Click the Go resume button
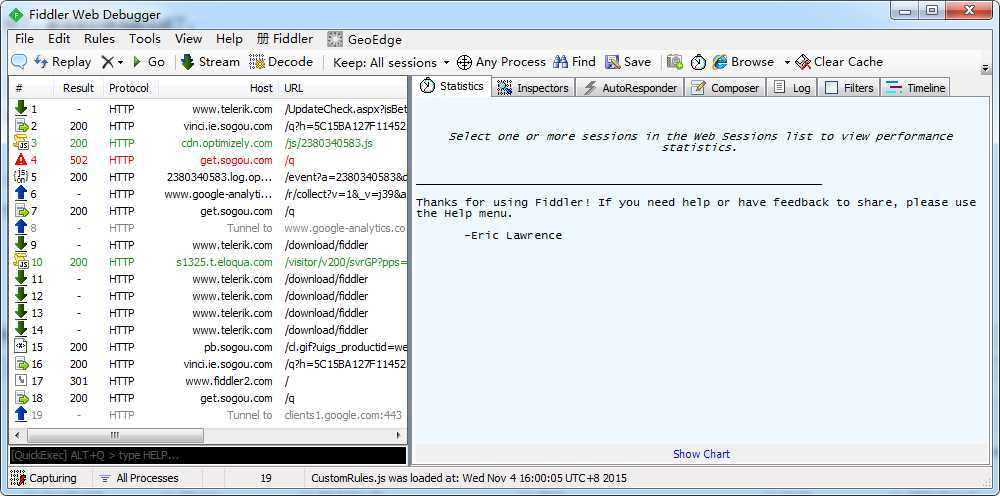This screenshot has width=1000, height=496. click(149, 62)
